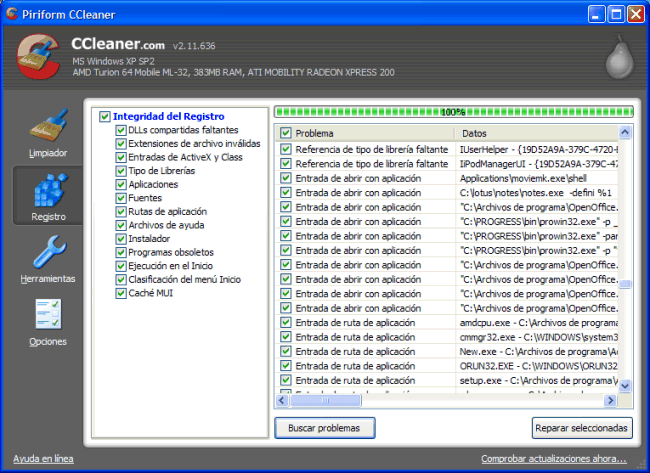
Task: Toggle Rutas de aplicación checkbox
Action: [121, 212]
